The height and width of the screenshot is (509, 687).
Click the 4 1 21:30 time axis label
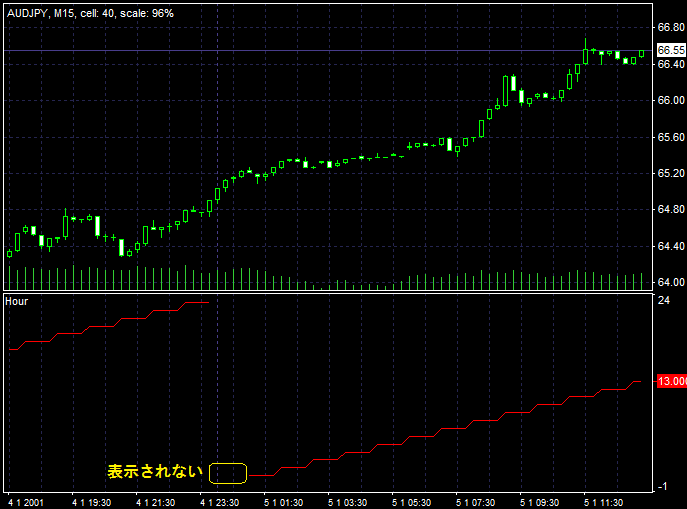click(x=156, y=502)
